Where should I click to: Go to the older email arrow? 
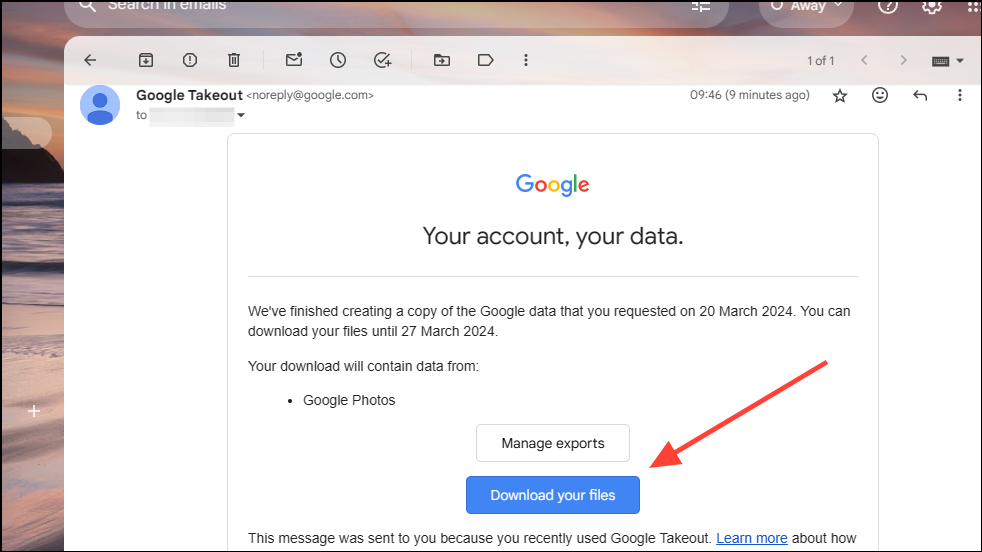[x=903, y=60]
